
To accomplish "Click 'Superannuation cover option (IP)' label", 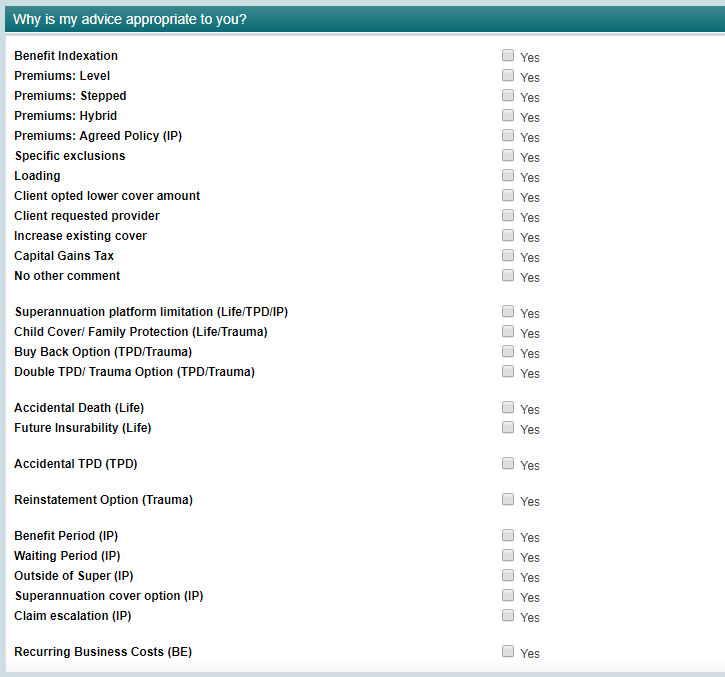I will [x=109, y=596].
